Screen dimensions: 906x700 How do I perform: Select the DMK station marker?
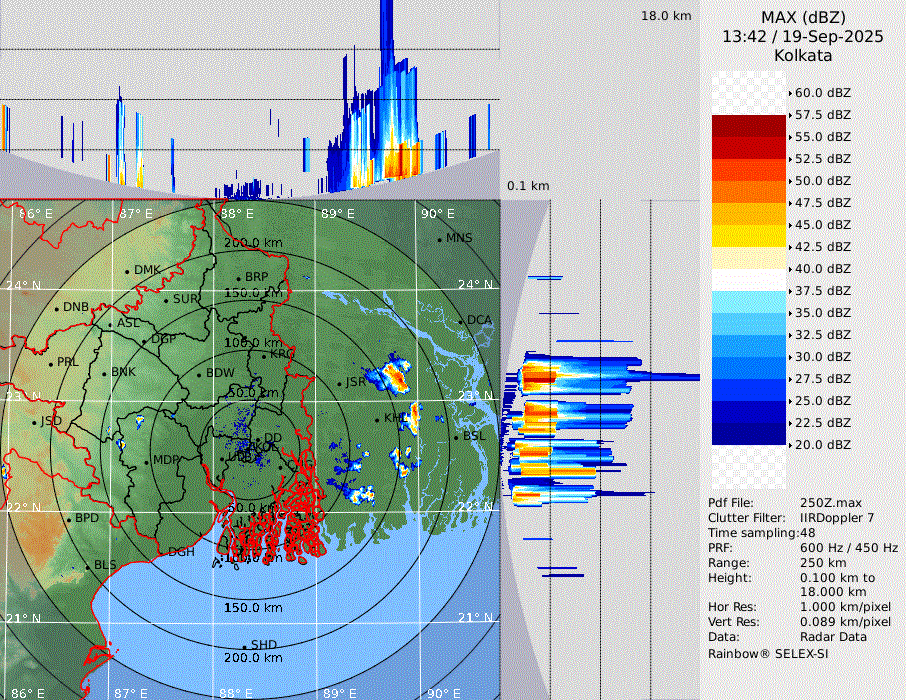[x=128, y=271]
